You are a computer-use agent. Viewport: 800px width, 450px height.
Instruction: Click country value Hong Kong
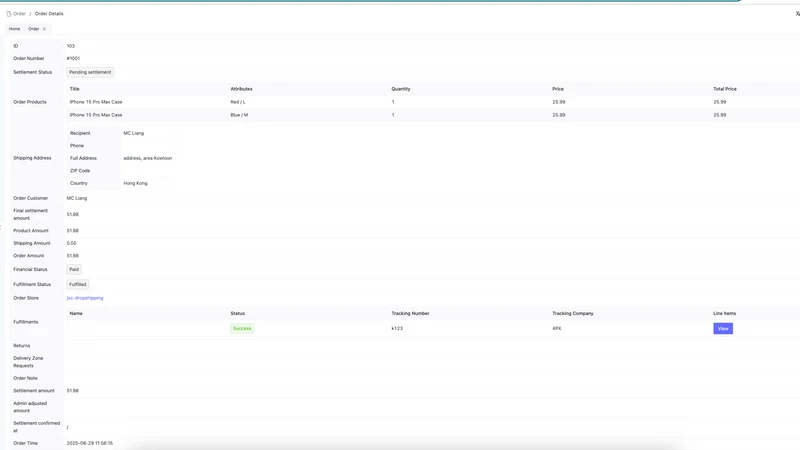(x=135, y=183)
